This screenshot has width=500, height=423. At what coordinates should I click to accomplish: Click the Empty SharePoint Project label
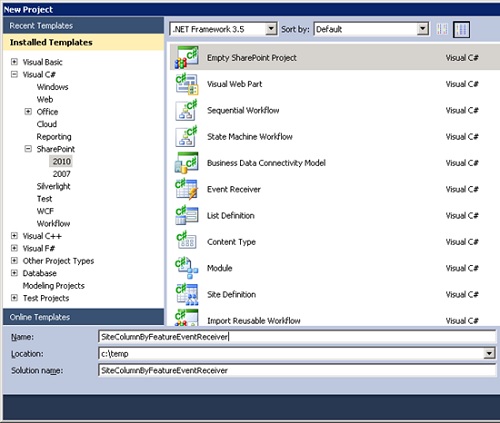click(252, 58)
